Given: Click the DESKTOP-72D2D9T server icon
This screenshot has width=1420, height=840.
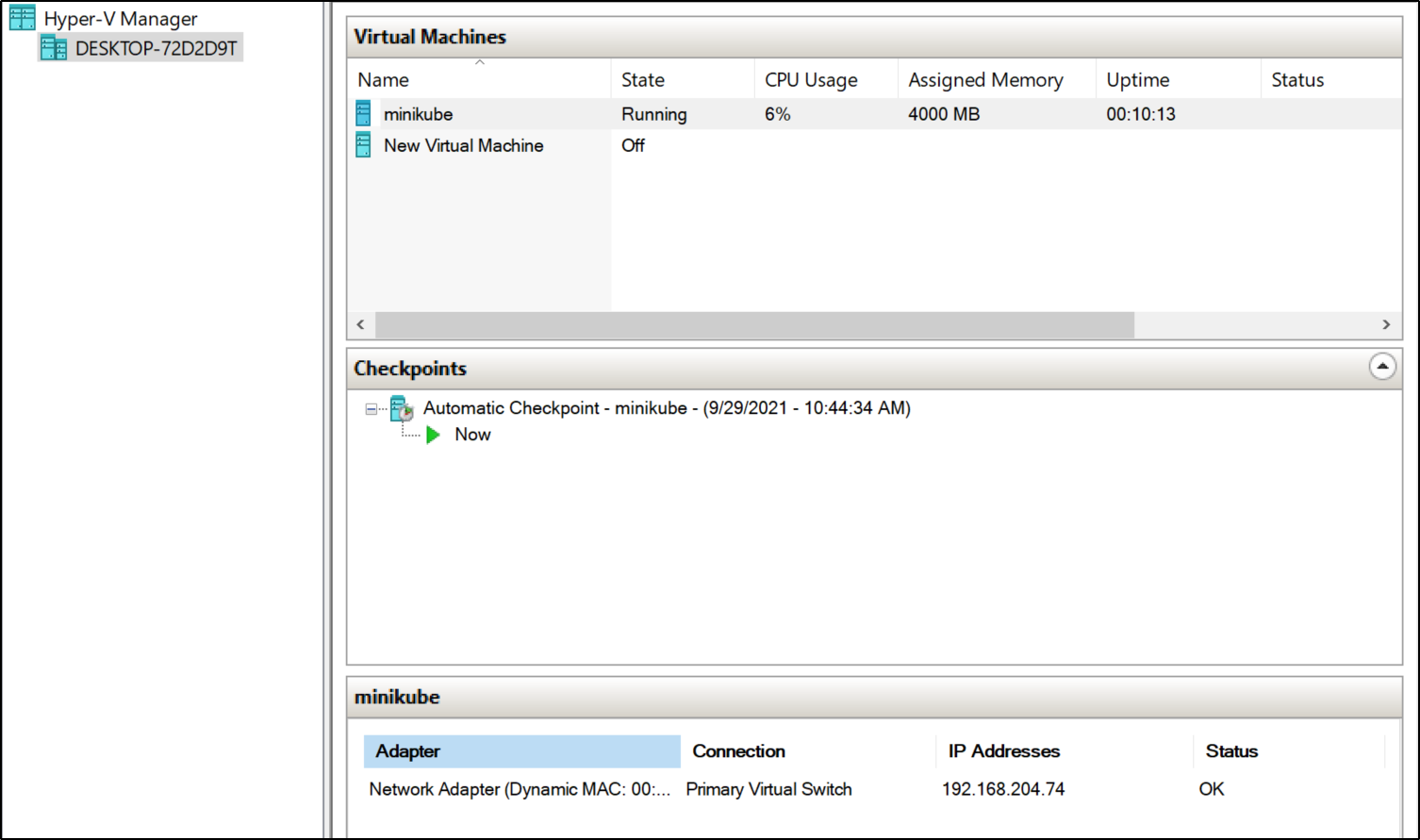Looking at the screenshot, I should 54,48.
